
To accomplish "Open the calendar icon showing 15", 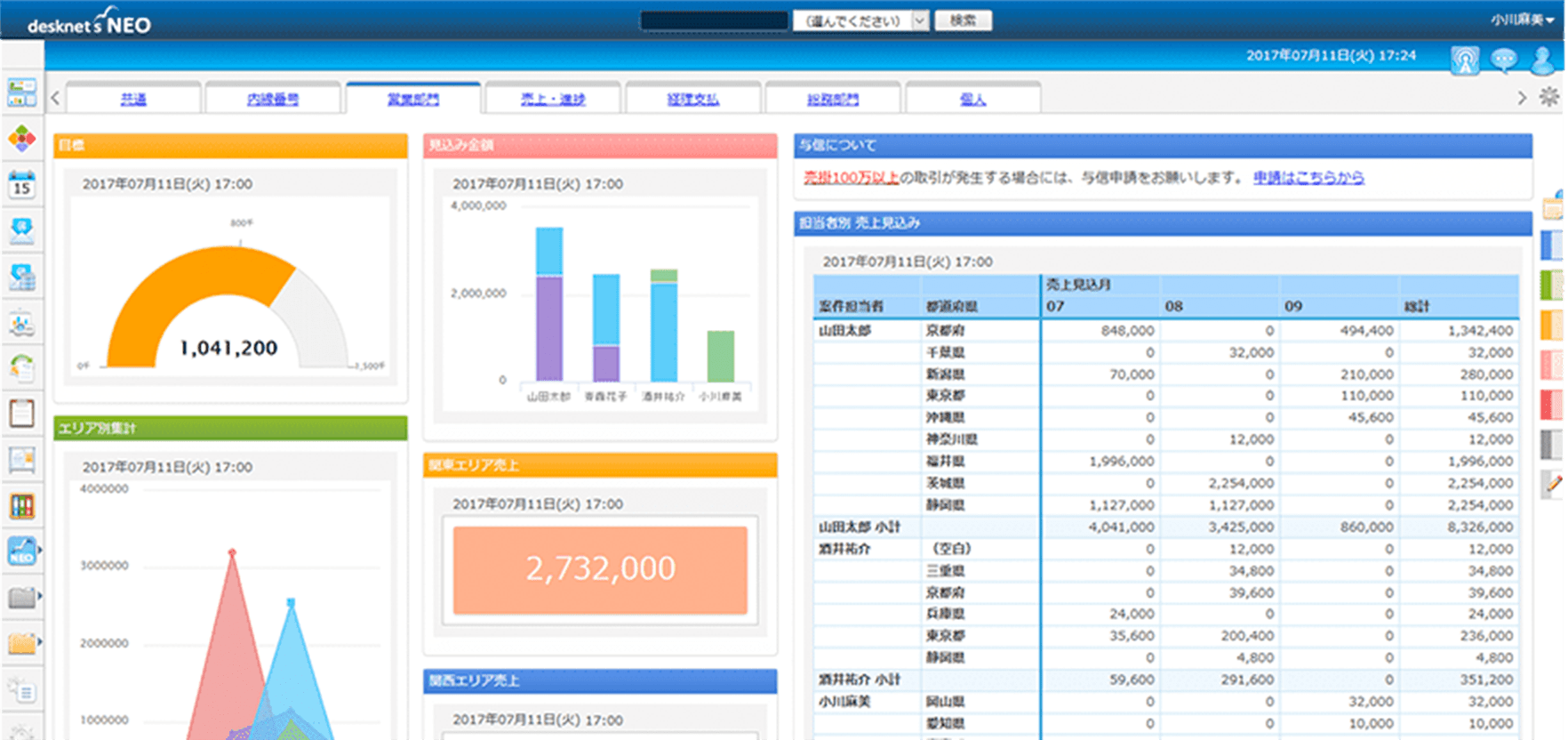I will pyautogui.click(x=21, y=184).
